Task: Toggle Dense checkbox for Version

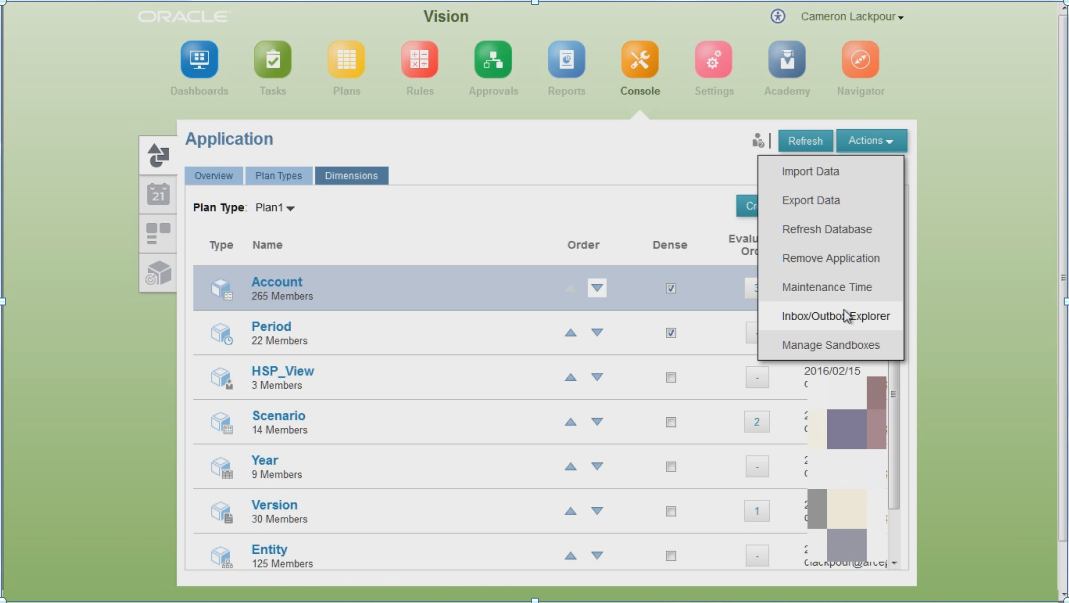Action: 671,511
